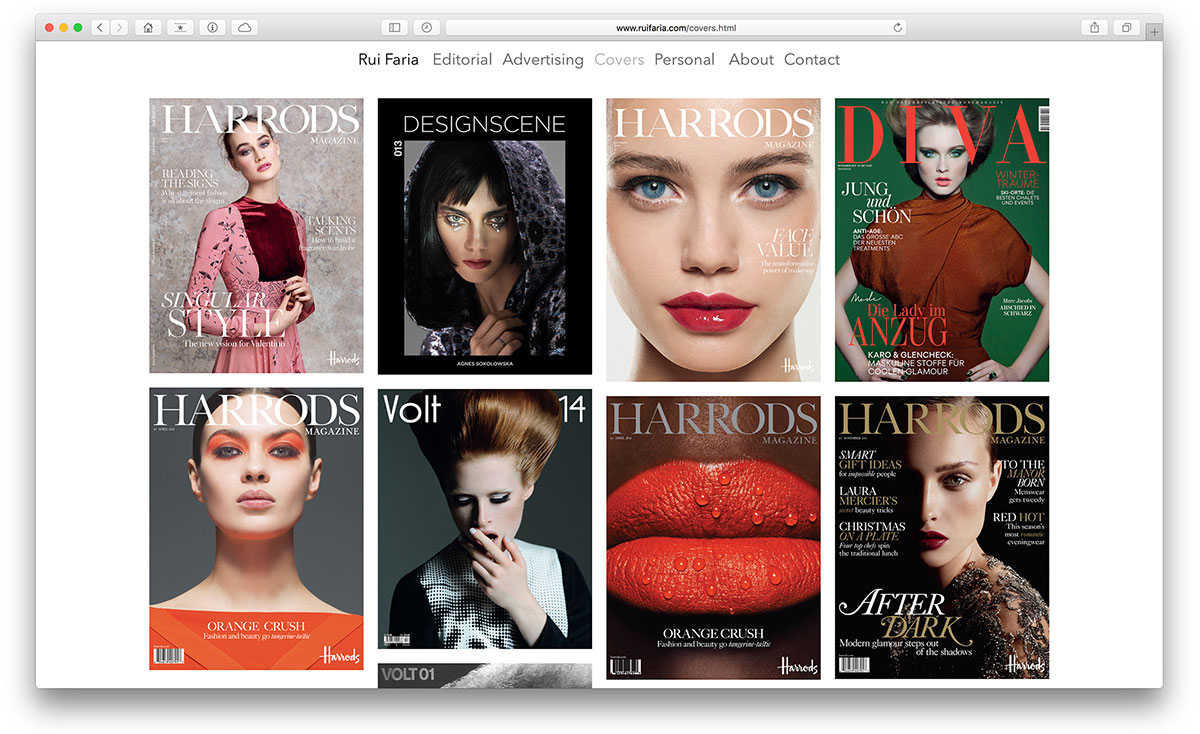Open the Safari home page button
Image resolution: width=1200 pixels, height=734 pixels.
pos(148,28)
